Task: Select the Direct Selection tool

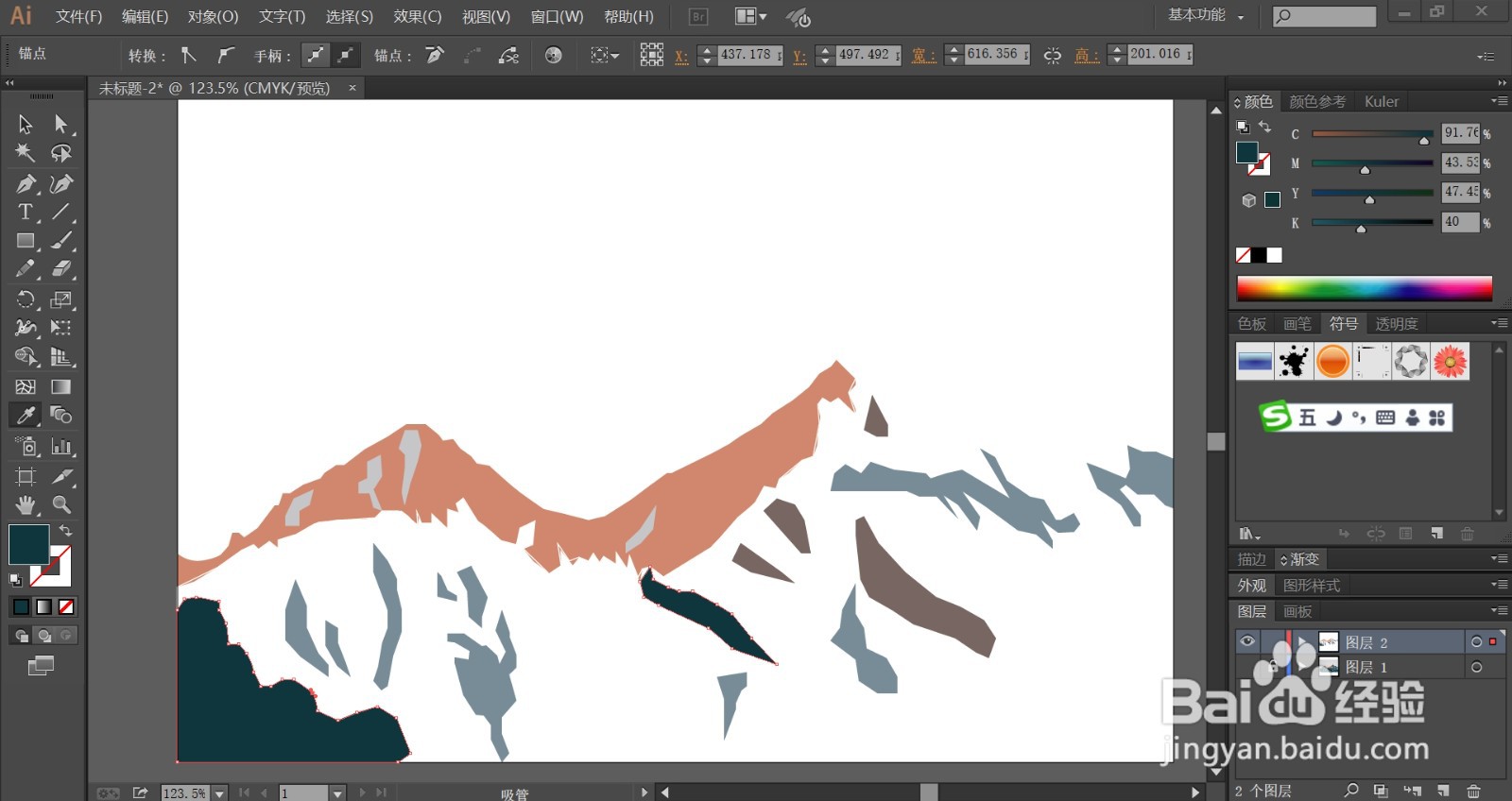Action: (x=60, y=124)
